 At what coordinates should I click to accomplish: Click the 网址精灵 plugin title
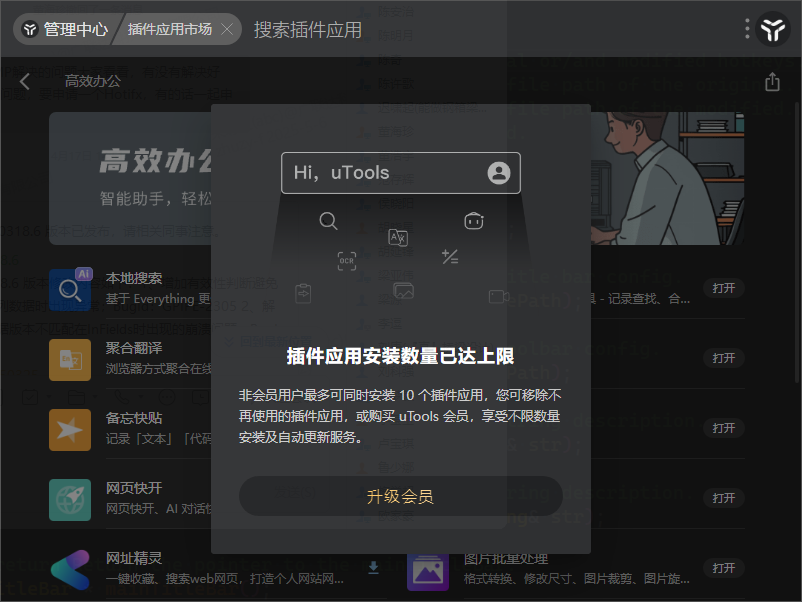point(134,558)
